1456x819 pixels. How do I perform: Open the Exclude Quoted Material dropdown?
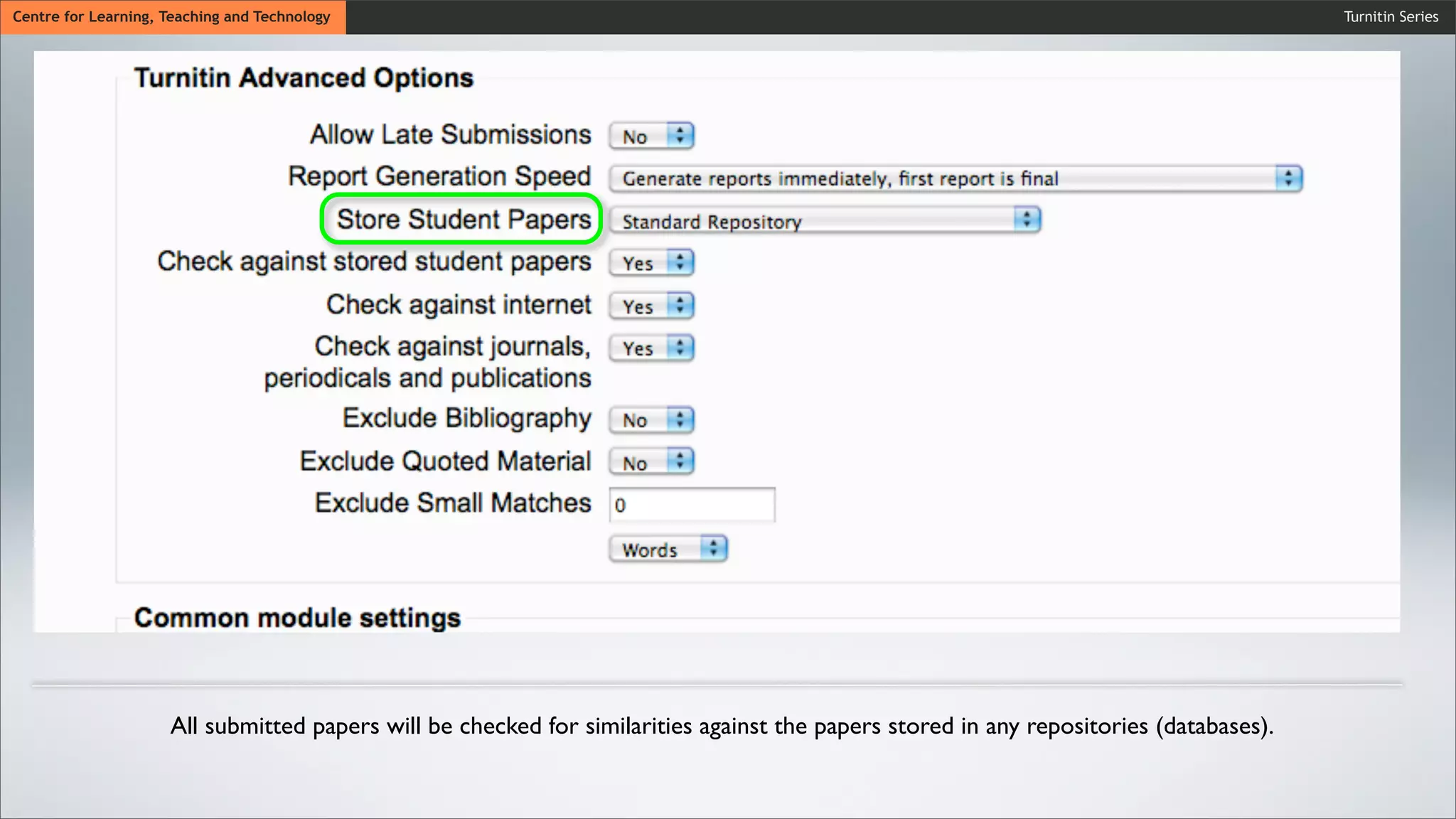[x=651, y=463]
